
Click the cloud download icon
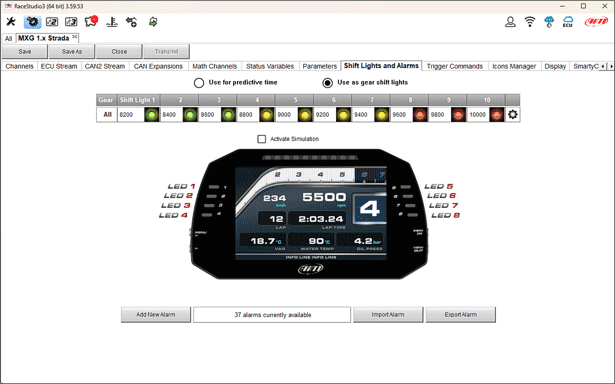(549, 22)
